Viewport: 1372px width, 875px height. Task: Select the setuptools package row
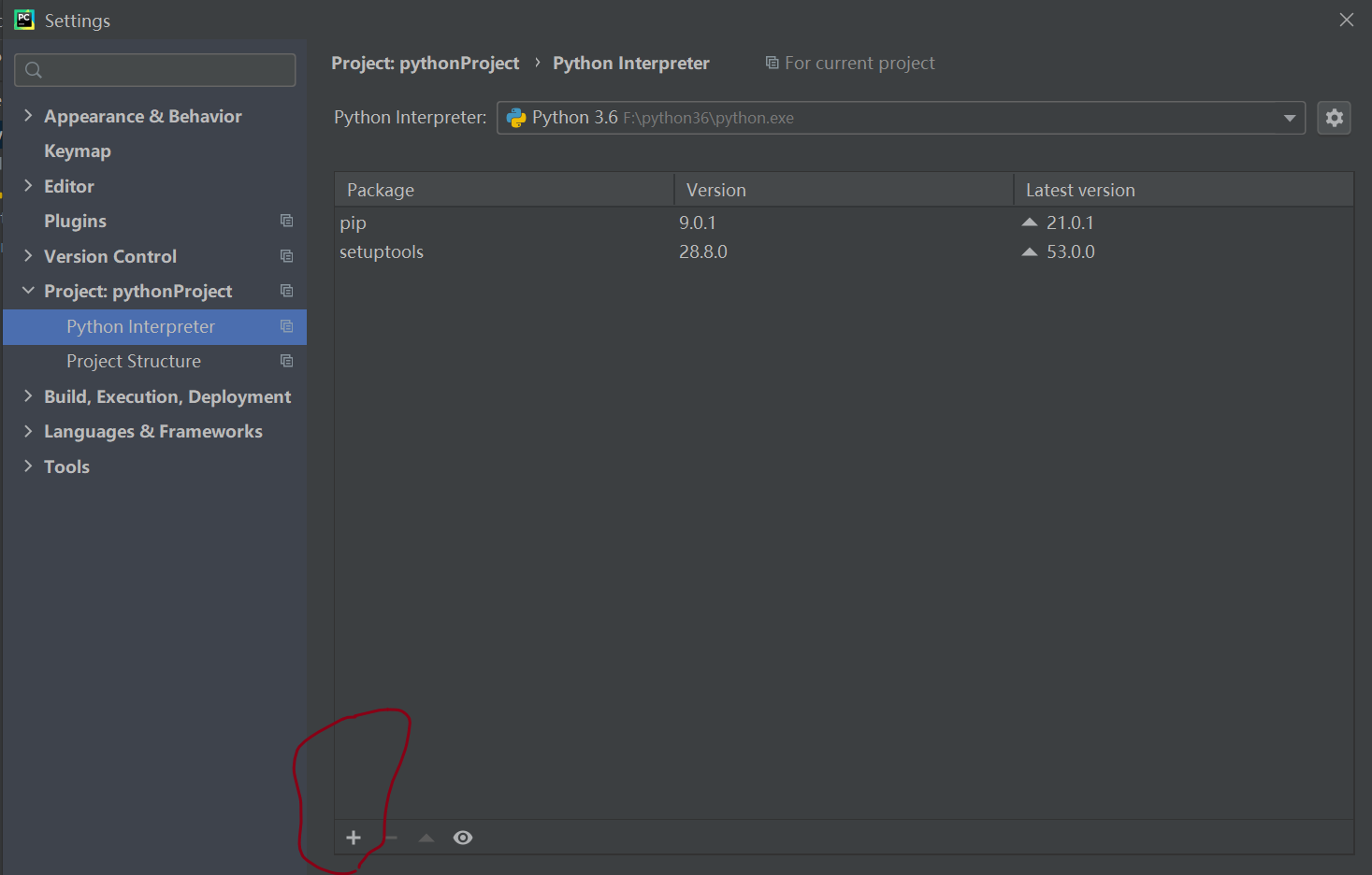pyautogui.click(x=844, y=251)
